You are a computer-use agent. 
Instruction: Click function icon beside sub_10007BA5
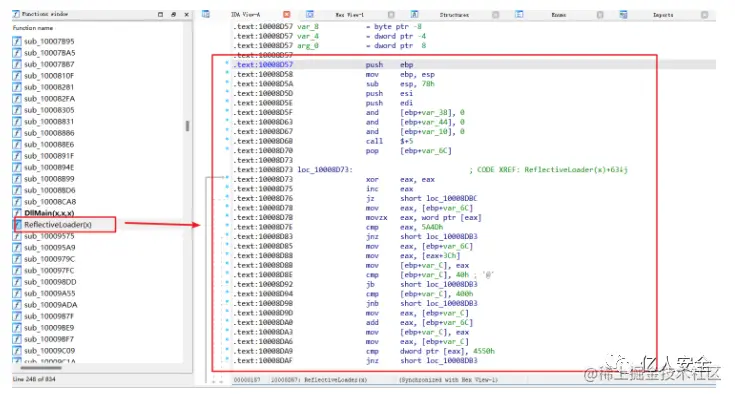coord(17,52)
